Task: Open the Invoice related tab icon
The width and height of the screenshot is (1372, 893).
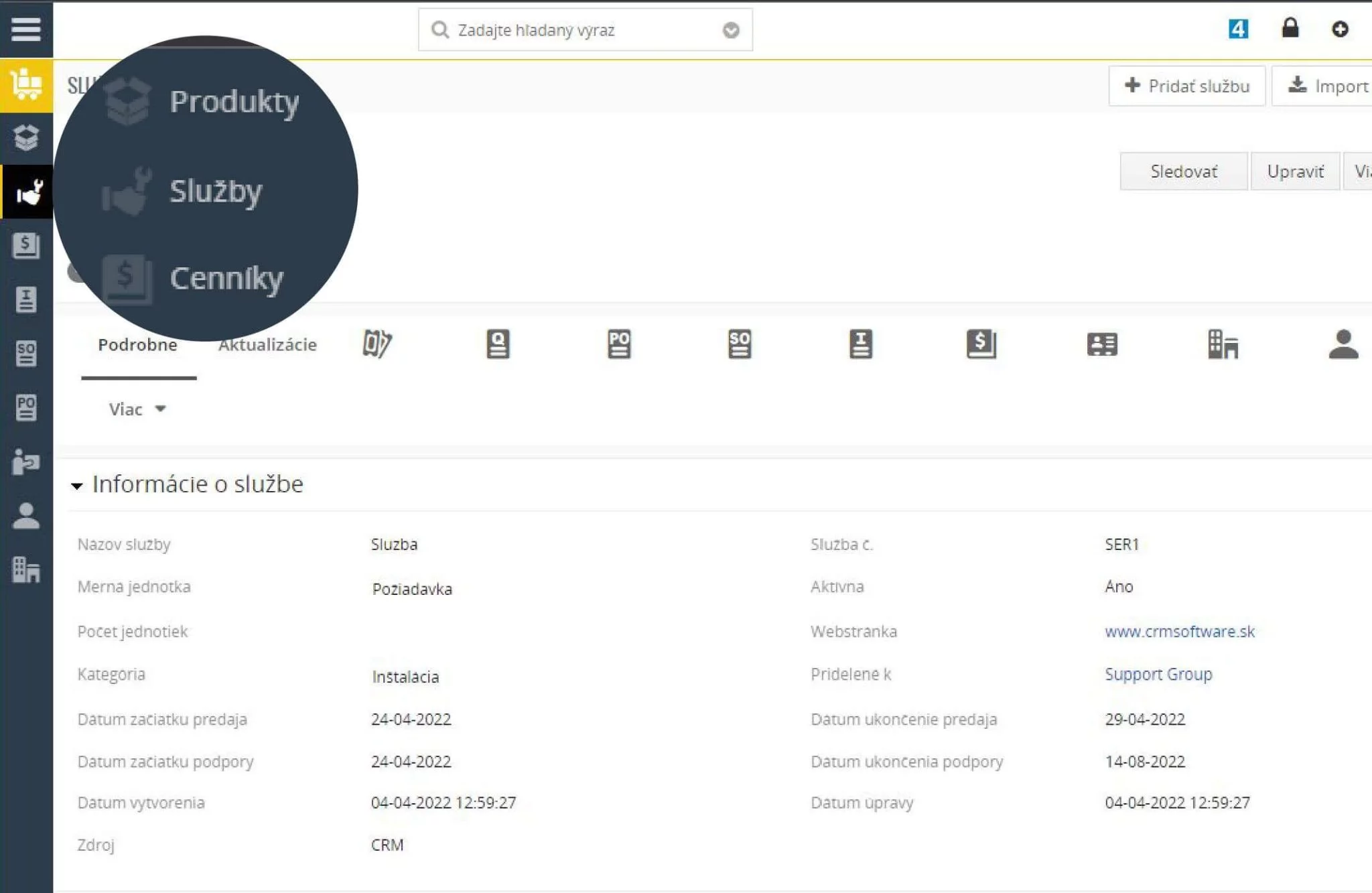Action: [x=861, y=344]
